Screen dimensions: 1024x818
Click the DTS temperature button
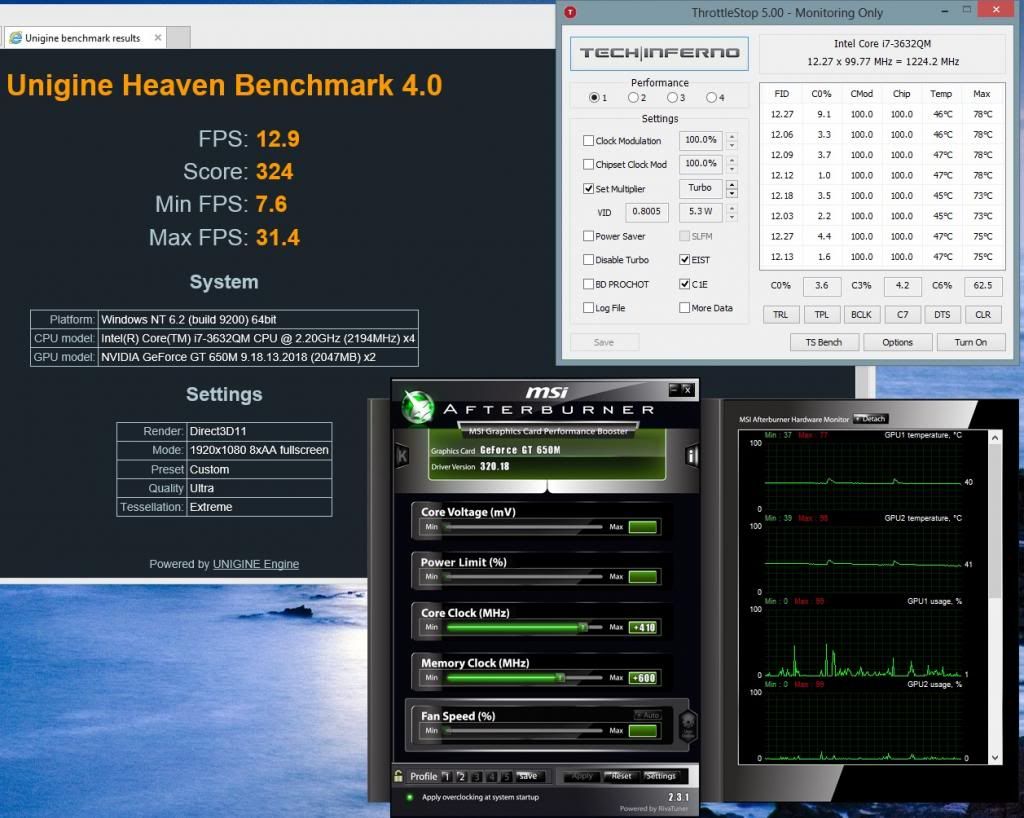point(942,315)
